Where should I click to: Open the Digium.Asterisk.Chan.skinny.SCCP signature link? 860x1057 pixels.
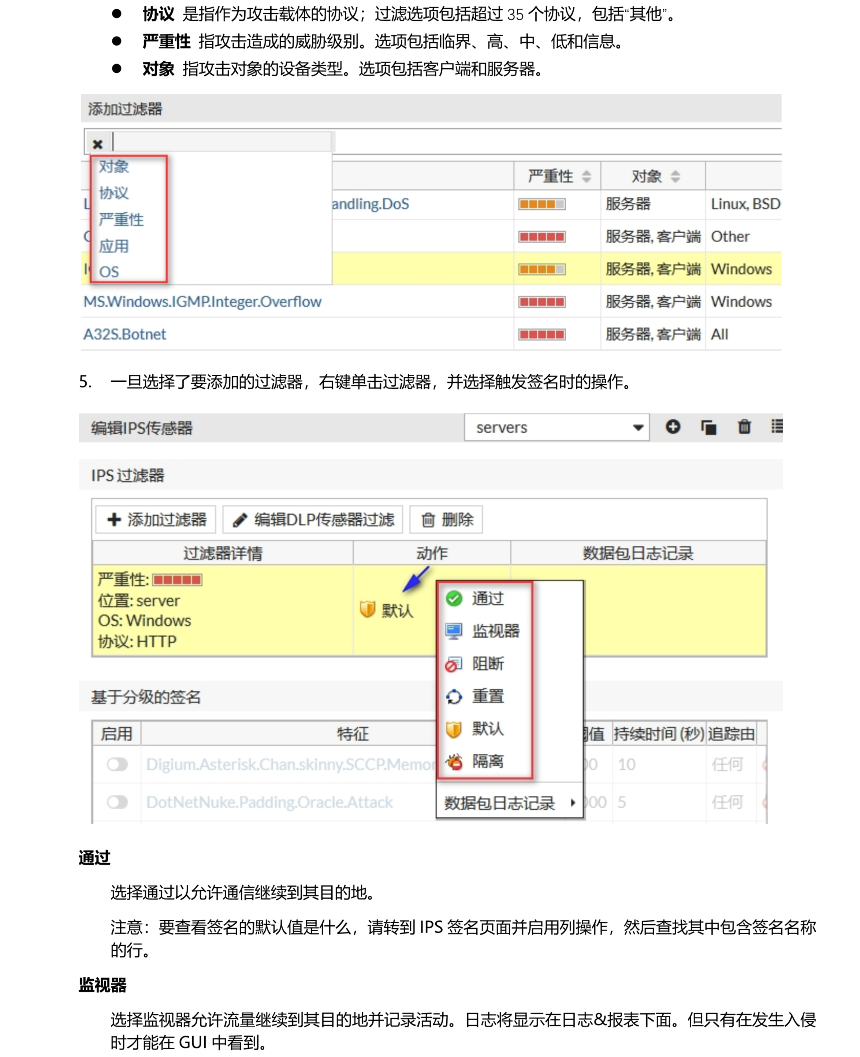[291, 764]
